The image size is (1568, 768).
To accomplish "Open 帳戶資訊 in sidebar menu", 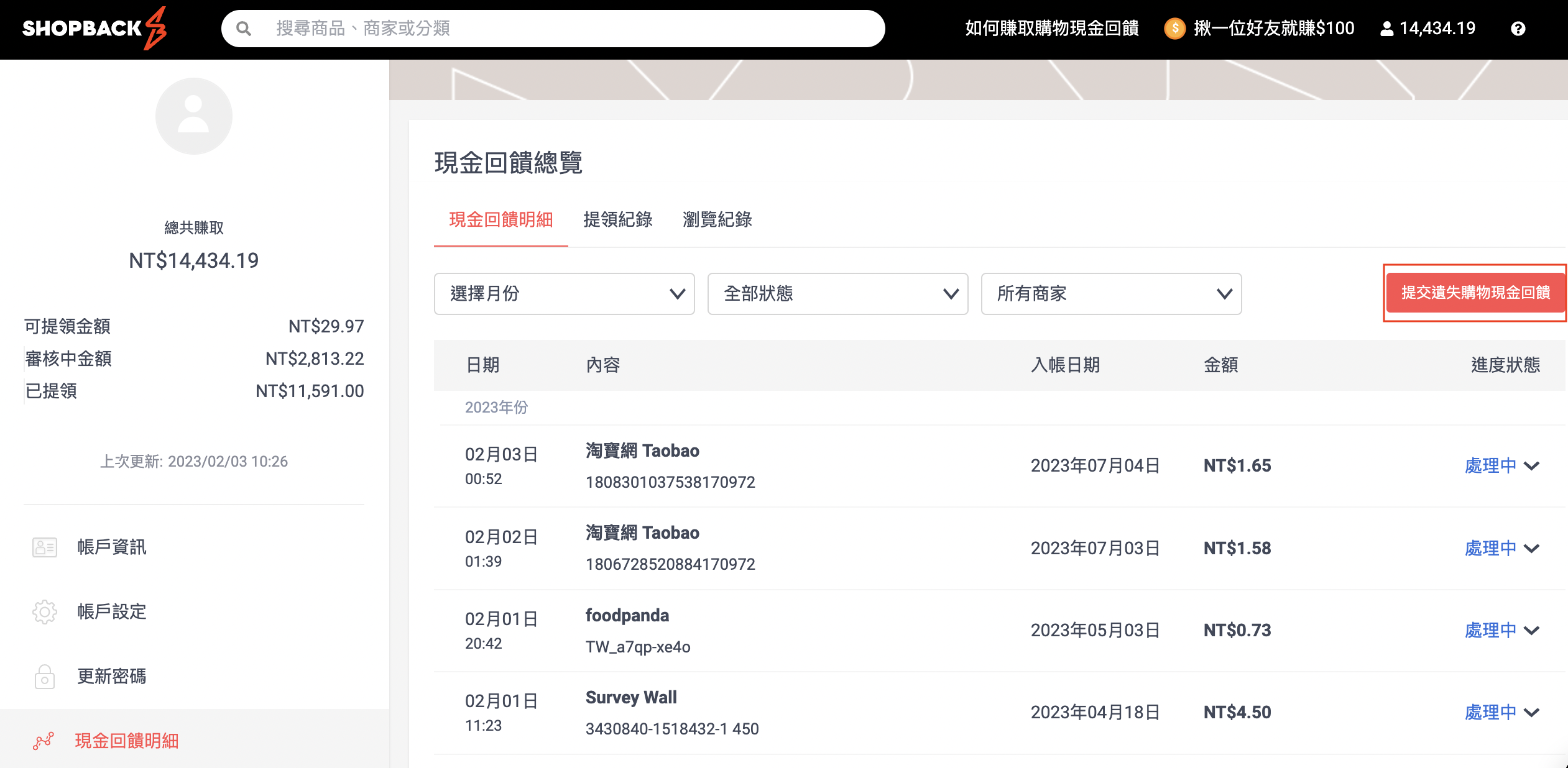I will [112, 547].
